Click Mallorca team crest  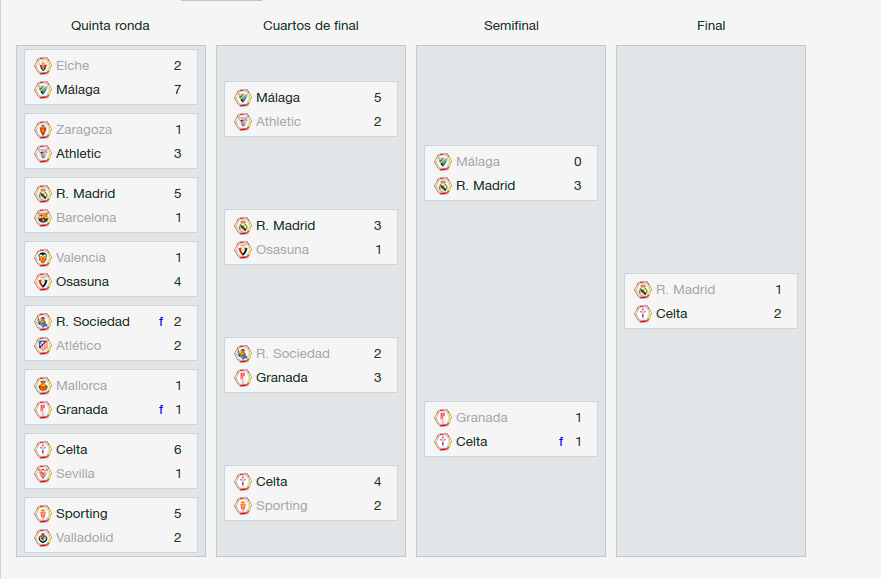pos(43,386)
